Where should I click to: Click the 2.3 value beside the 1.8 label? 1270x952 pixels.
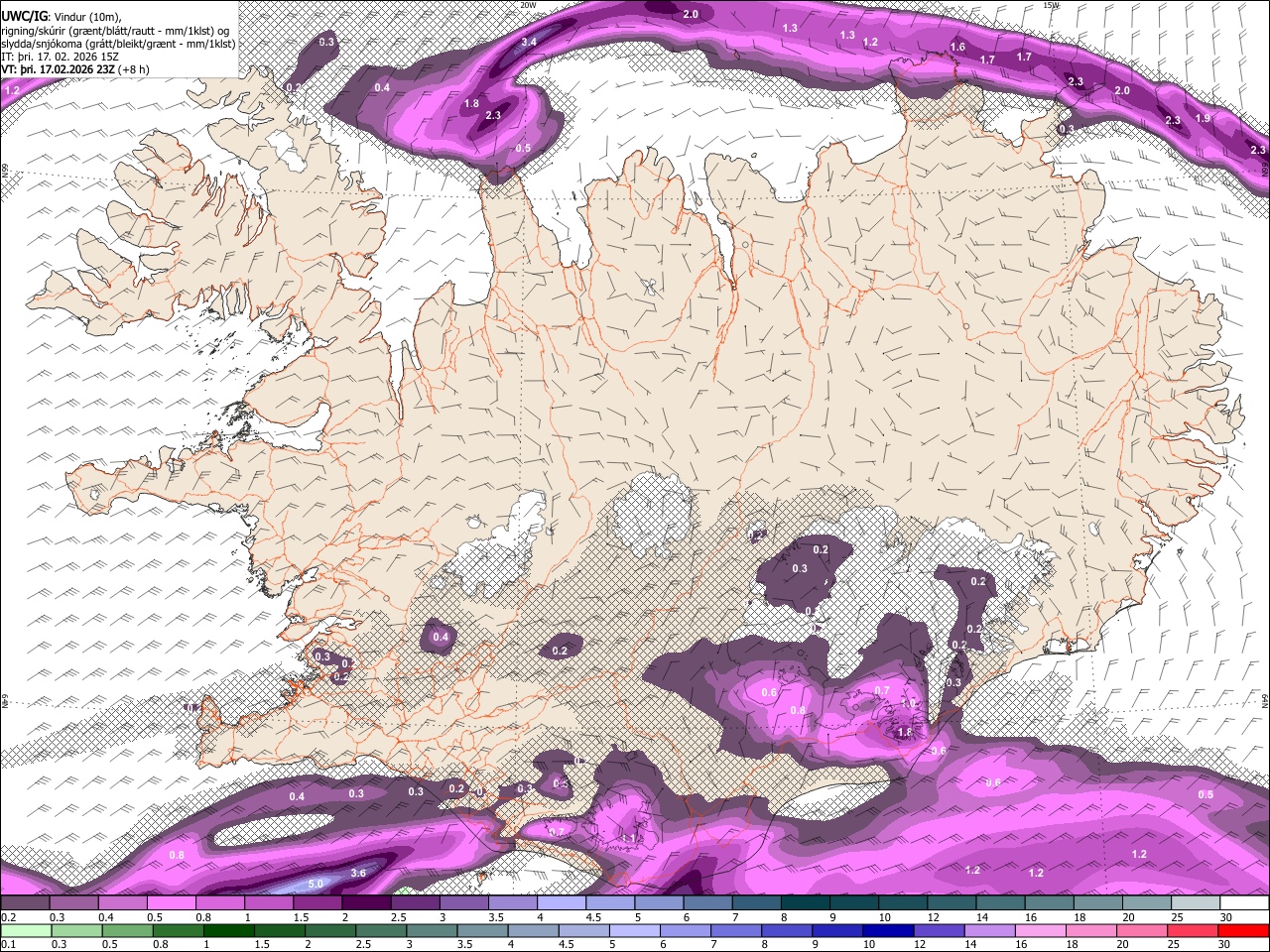[x=493, y=115]
